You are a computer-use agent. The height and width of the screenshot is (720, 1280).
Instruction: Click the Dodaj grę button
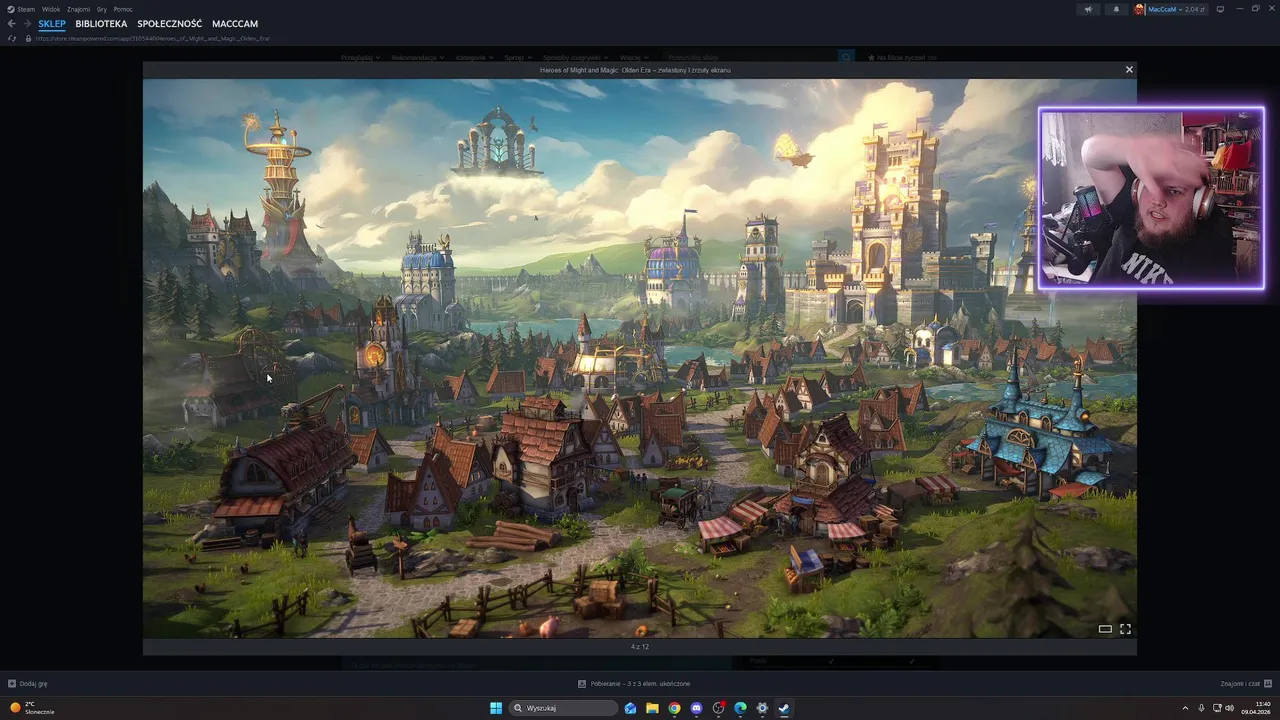click(28, 684)
